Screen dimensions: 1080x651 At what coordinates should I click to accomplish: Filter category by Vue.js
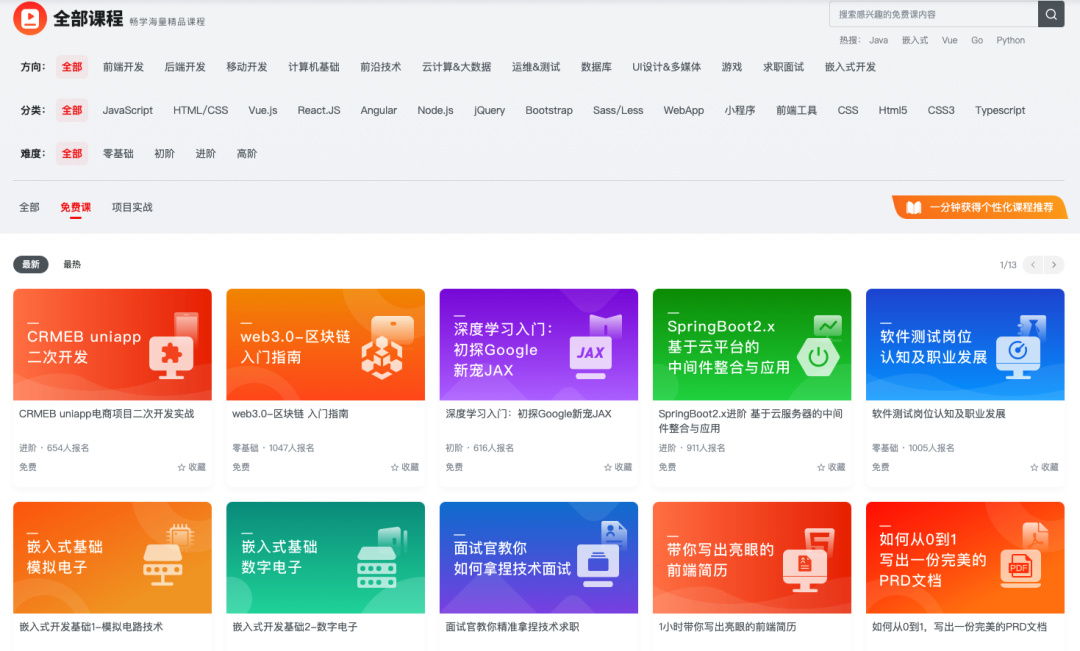point(263,110)
